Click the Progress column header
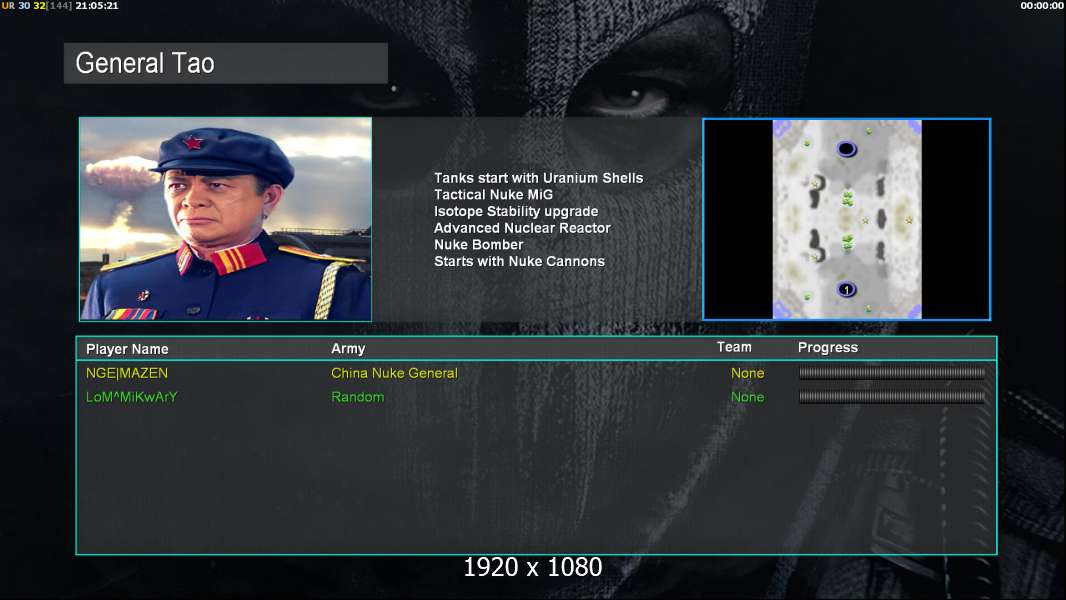This screenshot has height=600, width=1066. pyautogui.click(x=827, y=348)
